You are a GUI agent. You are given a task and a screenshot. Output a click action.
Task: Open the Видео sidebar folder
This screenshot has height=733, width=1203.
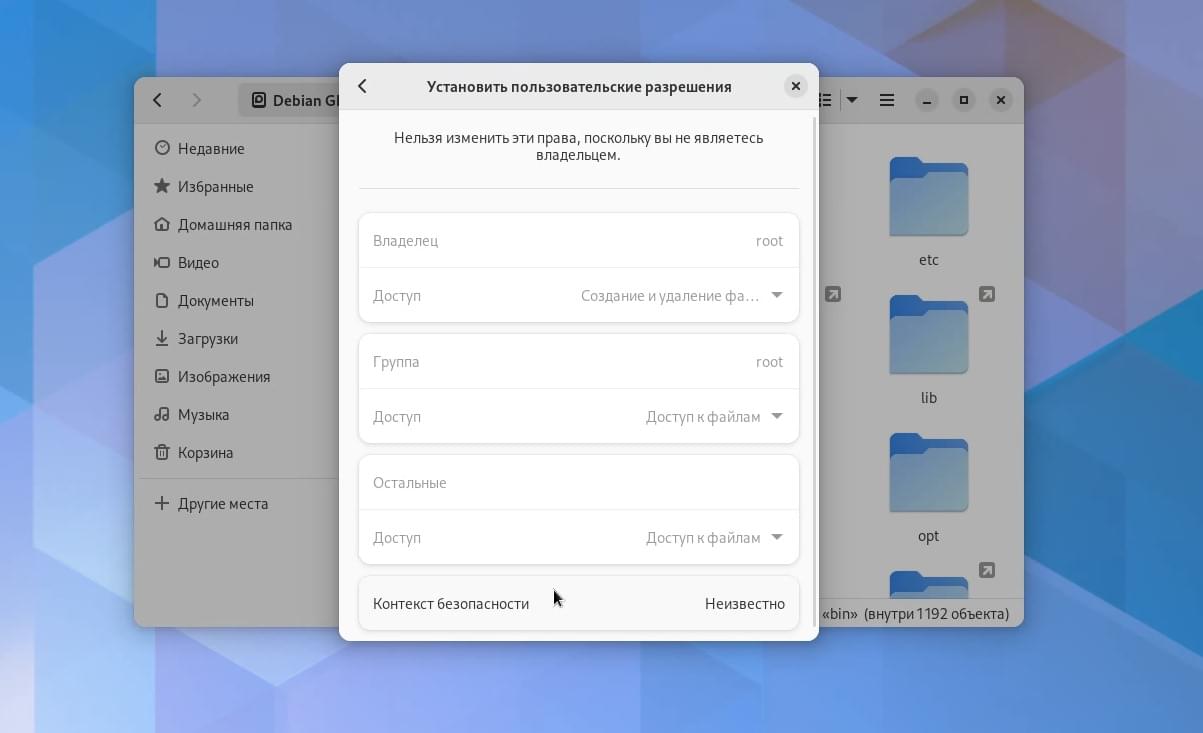(x=237, y=263)
